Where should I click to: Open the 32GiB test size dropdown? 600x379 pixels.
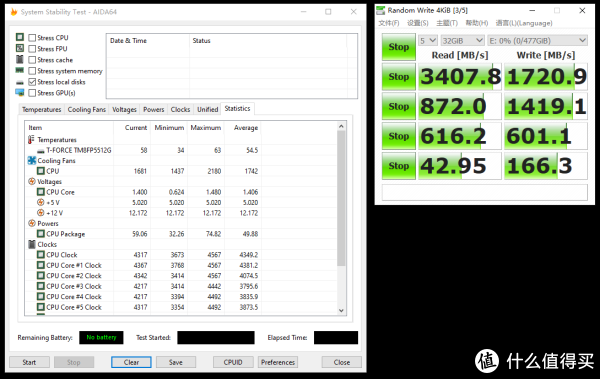pyautogui.click(x=462, y=41)
